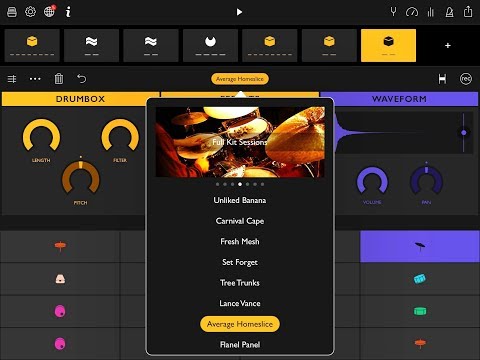The width and height of the screenshot is (480, 360).
Task: Add a new track with plus button
Action: (x=448, y=45)
